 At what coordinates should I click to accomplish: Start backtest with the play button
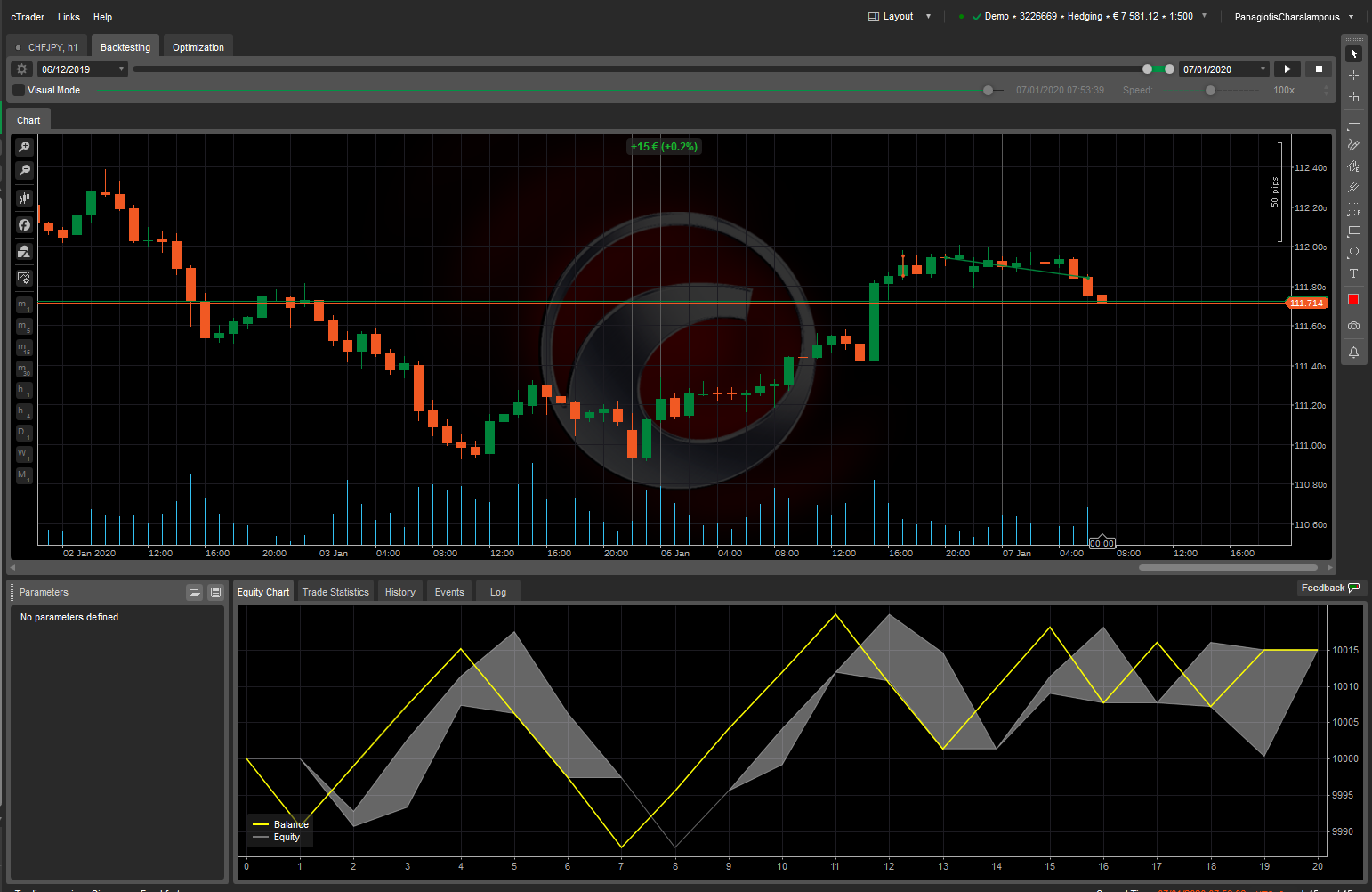pyautogui.click(x=1287, y=69)
